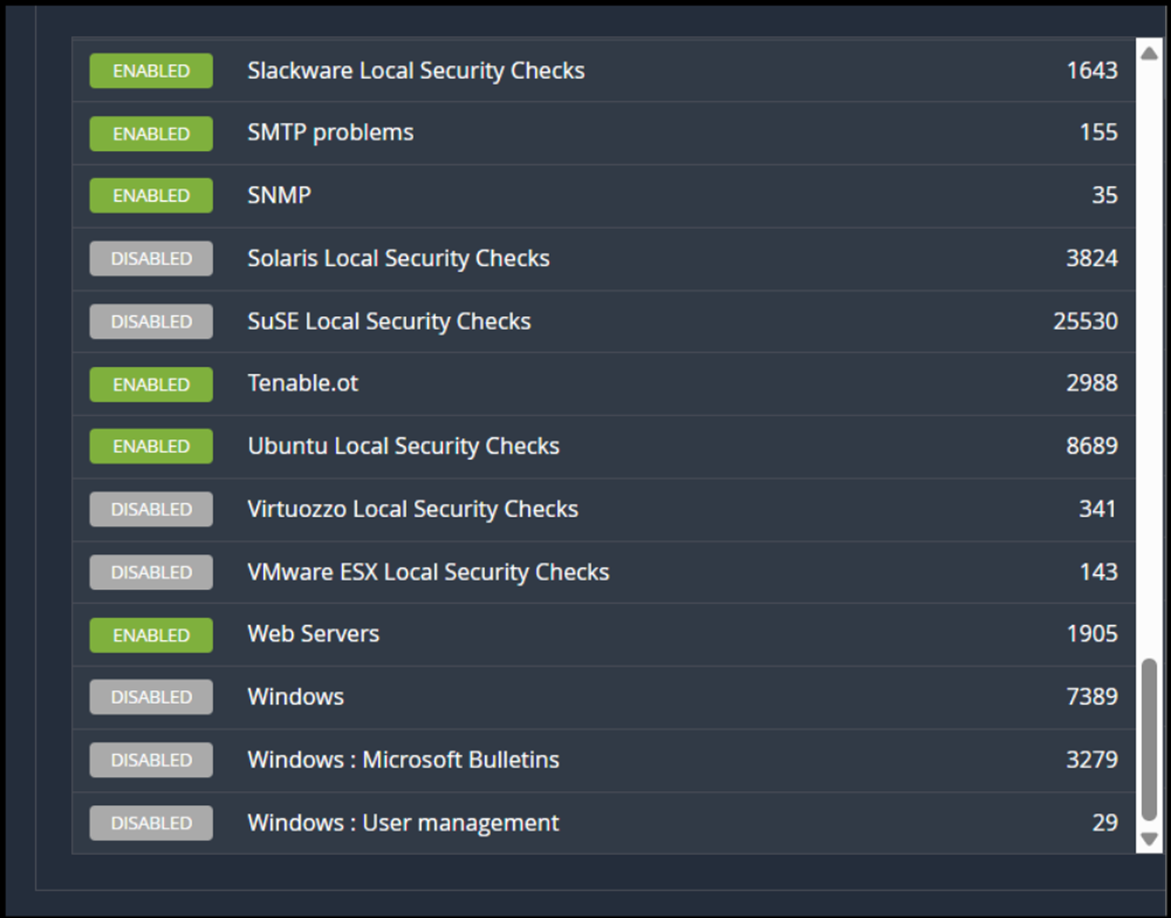The height and width of the screenshot is (918, 1171).
Task: Enable the Windows plugin family
Action: [151, 696]
